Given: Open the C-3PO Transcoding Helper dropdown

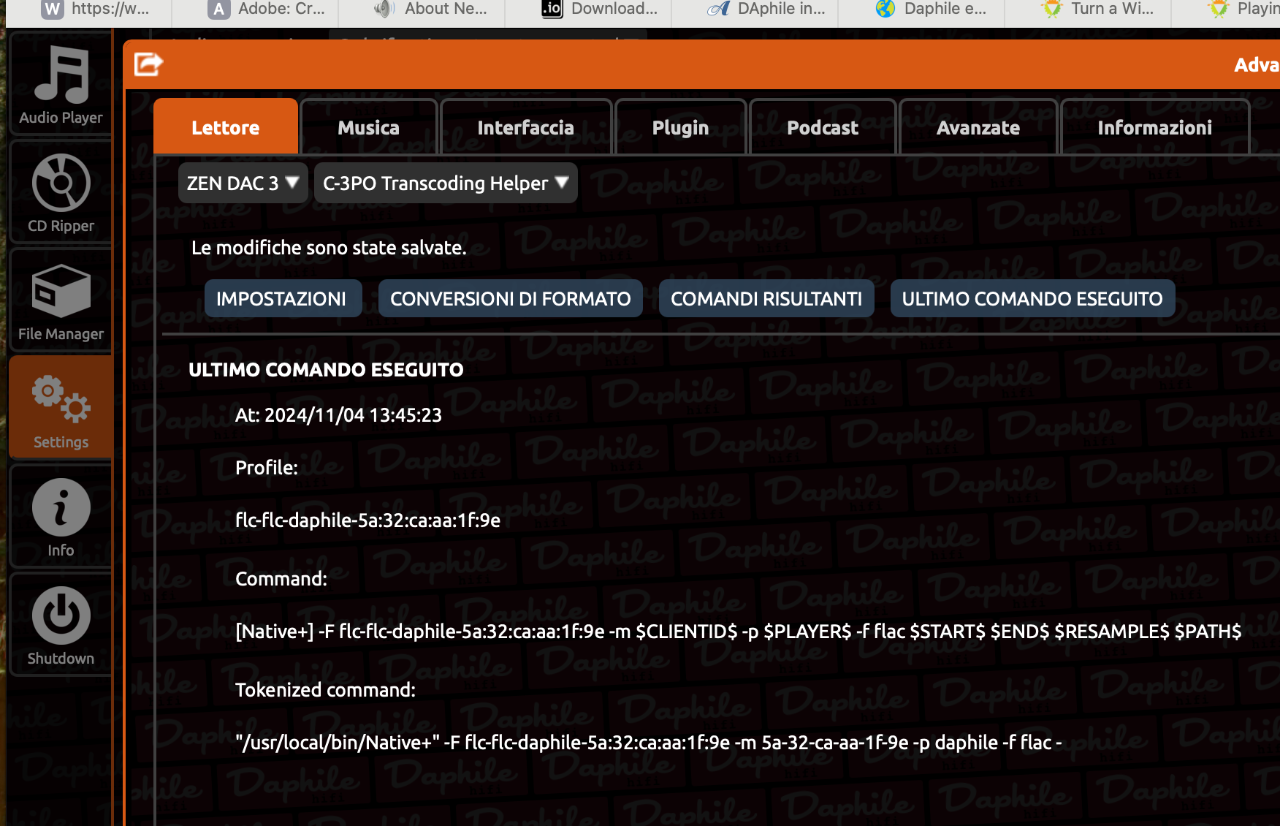Looking at the screenshot, I should 446,183.
